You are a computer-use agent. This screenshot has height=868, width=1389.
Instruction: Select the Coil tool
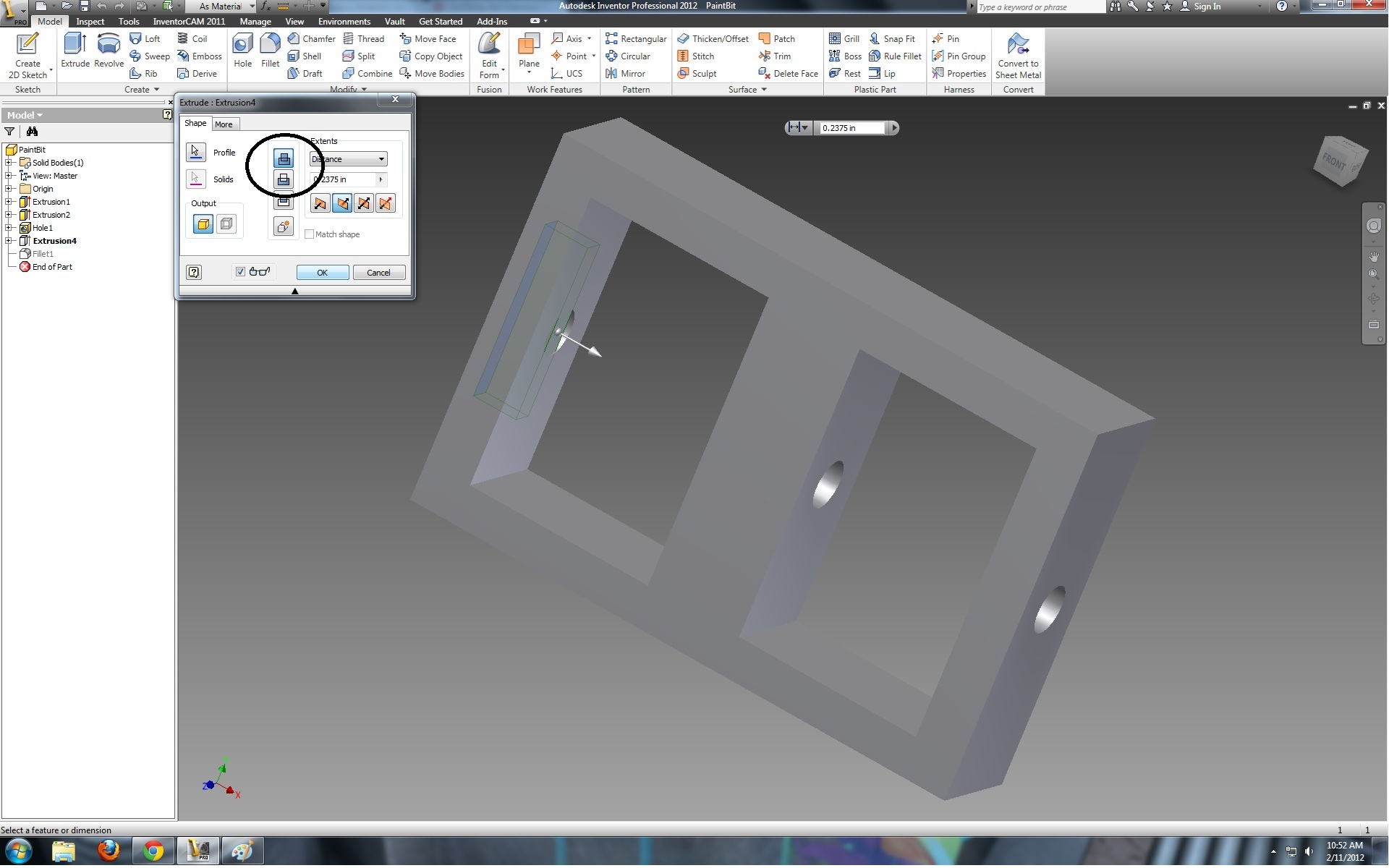point(192,38)
